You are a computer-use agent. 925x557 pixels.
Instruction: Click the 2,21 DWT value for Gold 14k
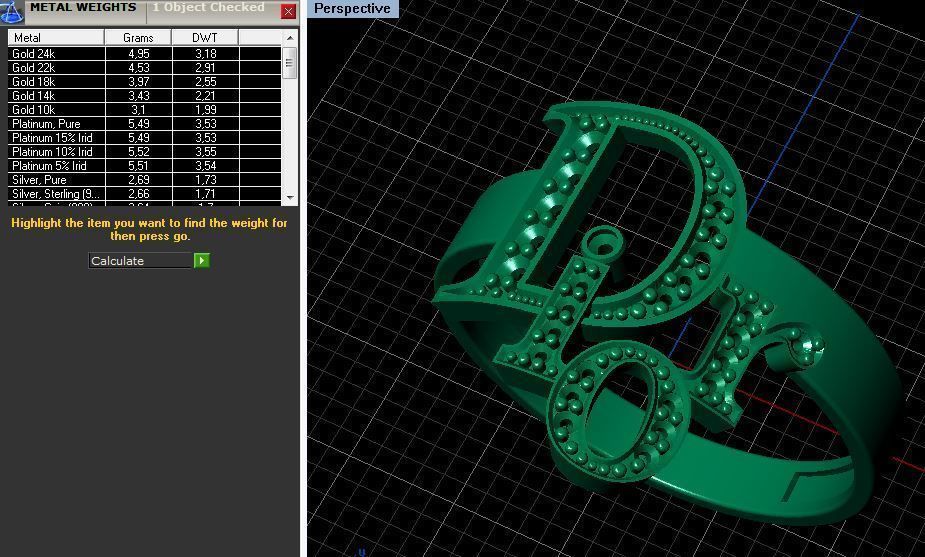[x=206, y=96]
